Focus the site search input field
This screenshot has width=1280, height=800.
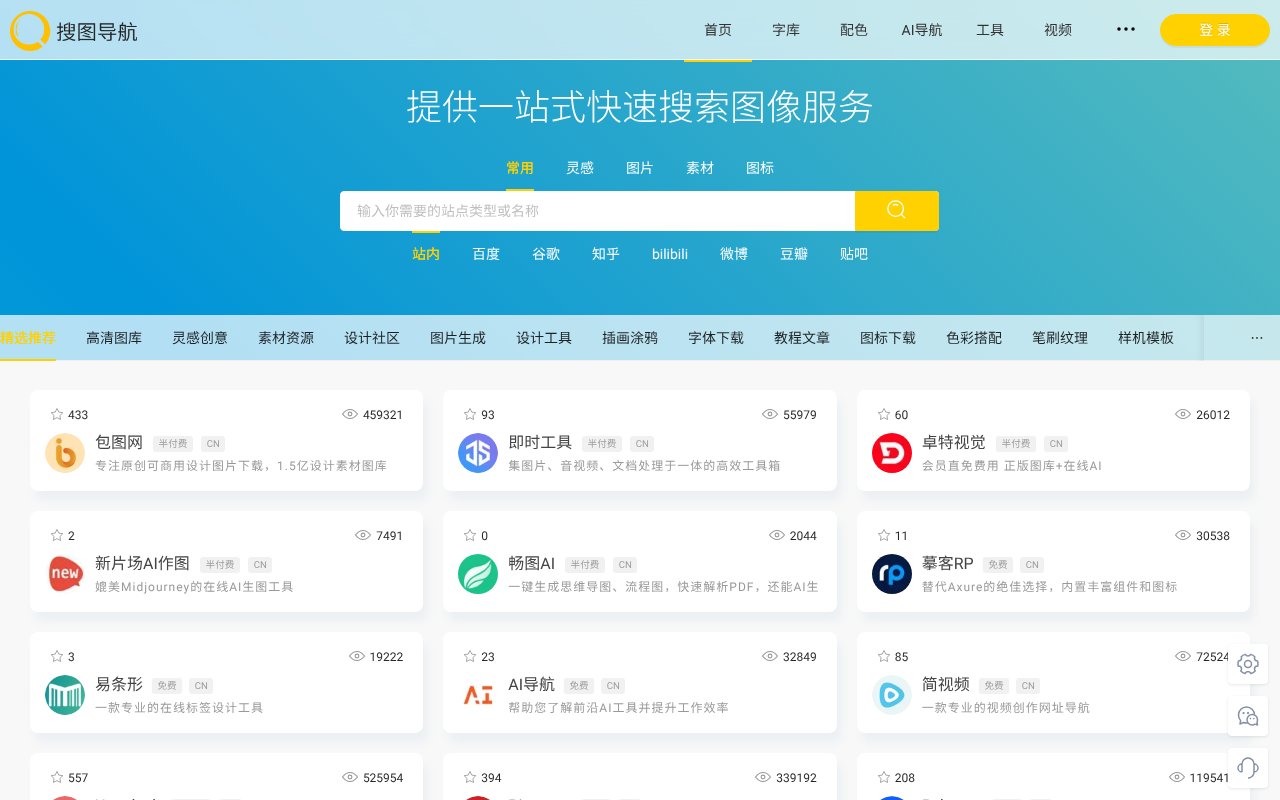(x=597, y=211)
